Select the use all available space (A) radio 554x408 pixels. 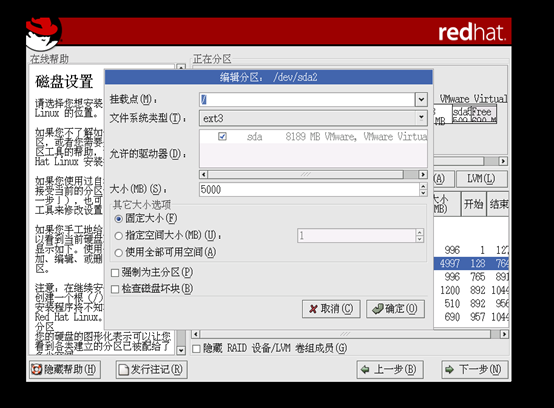click(119, 253)
